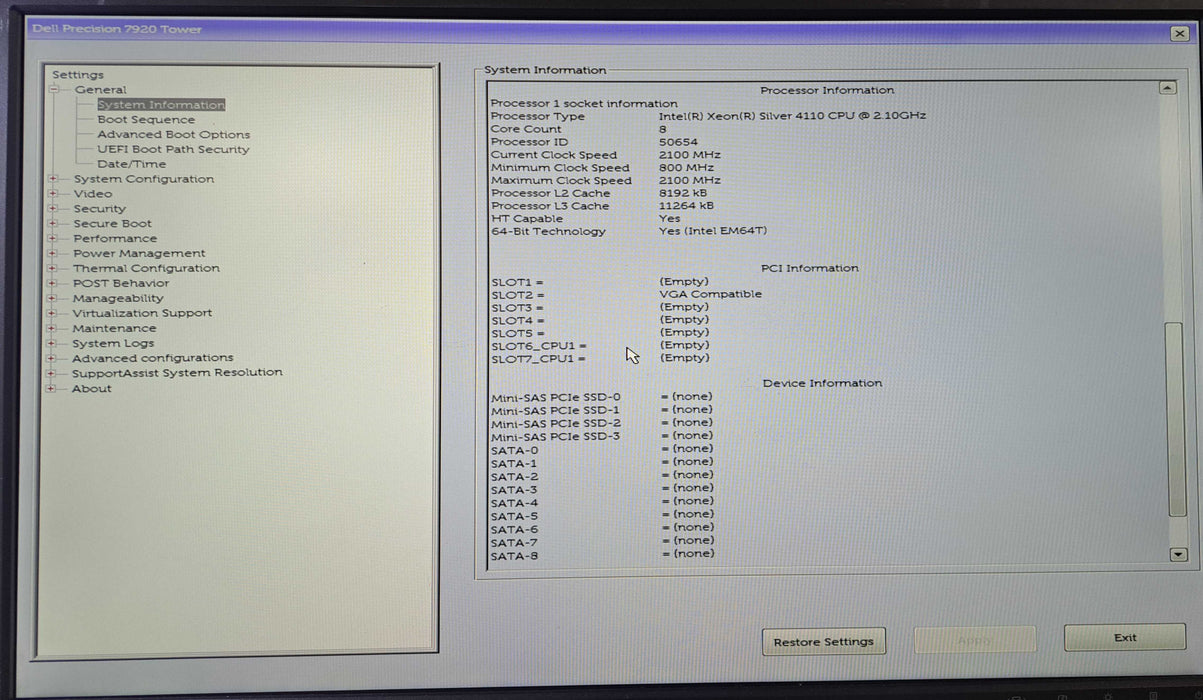Image resolution: width=1203 pixels, height=700 pixels.
Task: Select Power Management category label
Action: [x=139, y=254]
